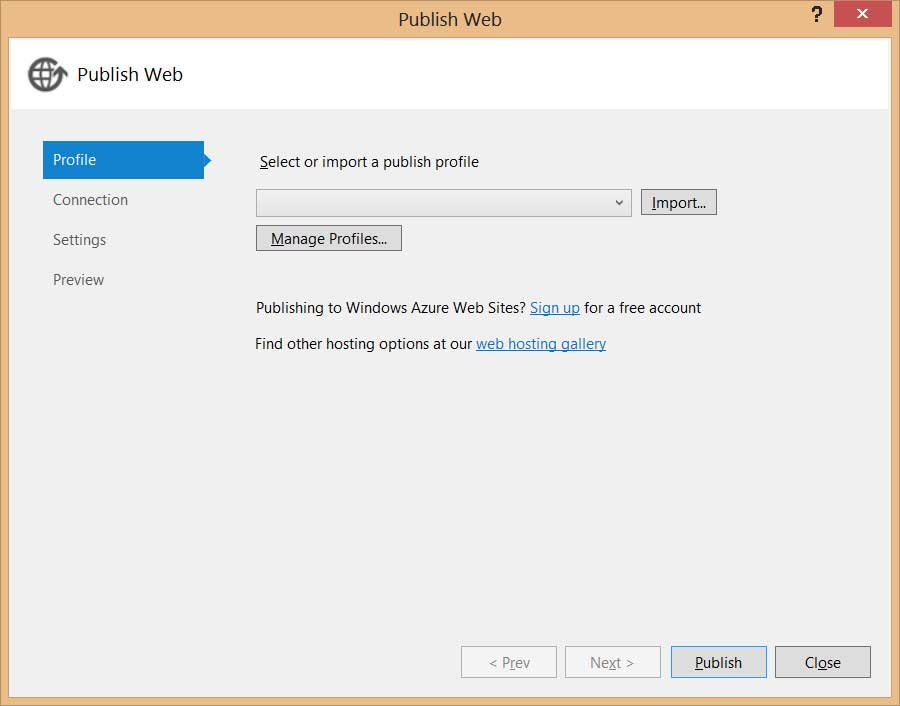Click the Publish button
This screenshot has width=900, height=706.
click(719, 662)
